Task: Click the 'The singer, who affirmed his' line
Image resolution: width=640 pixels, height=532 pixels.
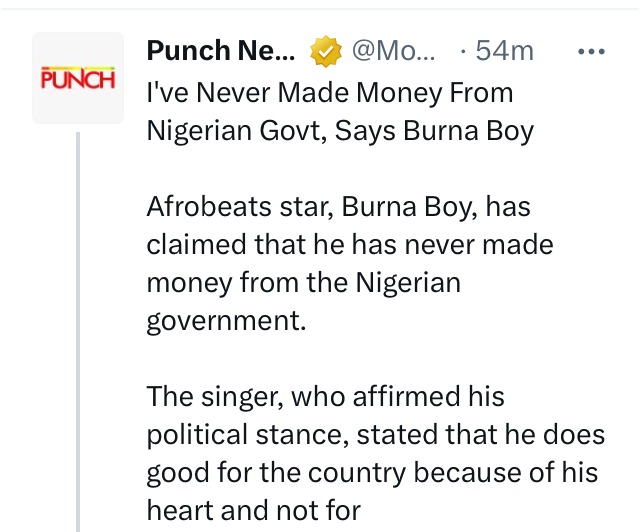Action: (x=325, y=396)
